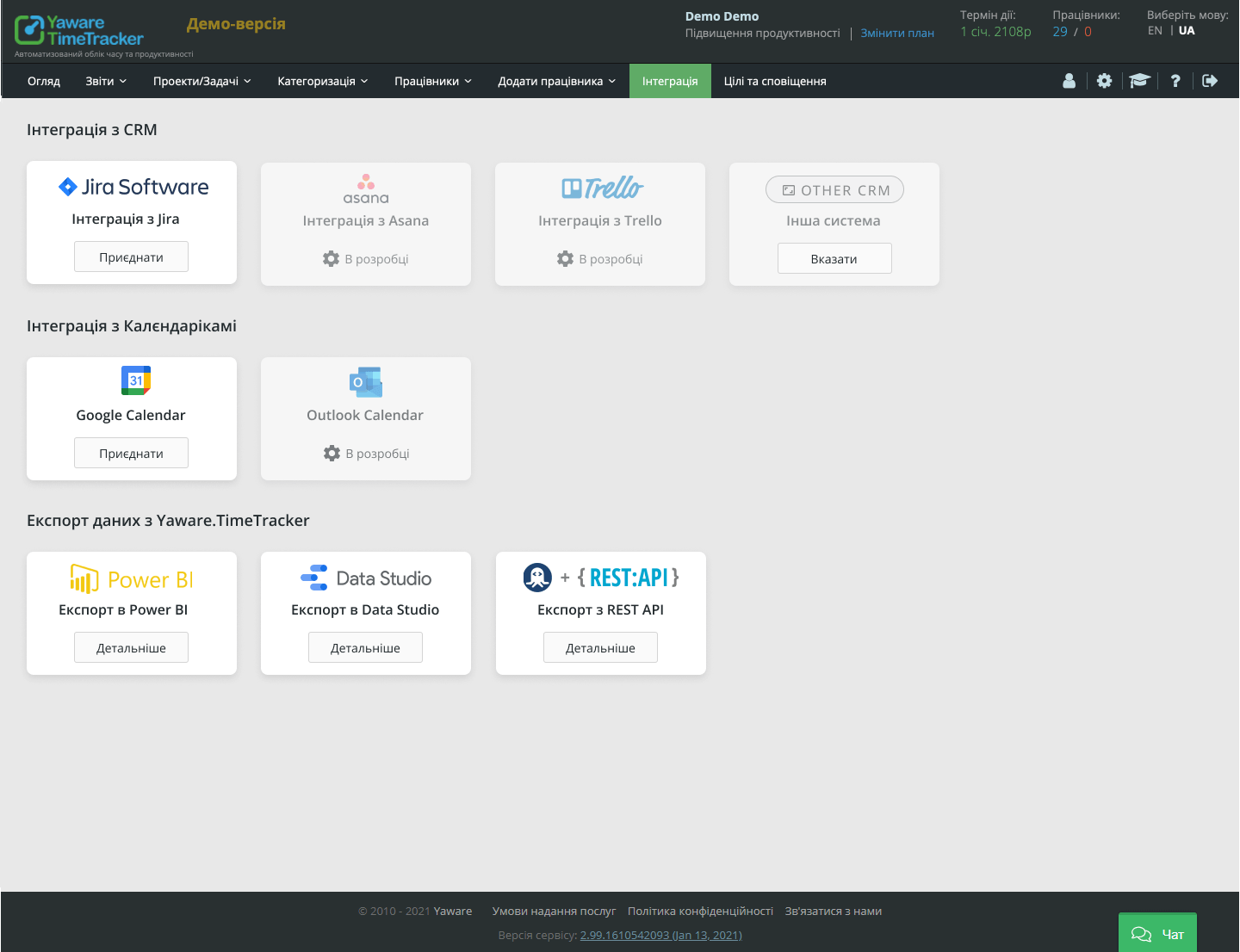
Task: Click the Data Studio icon
Action: [x=313, y=577]
